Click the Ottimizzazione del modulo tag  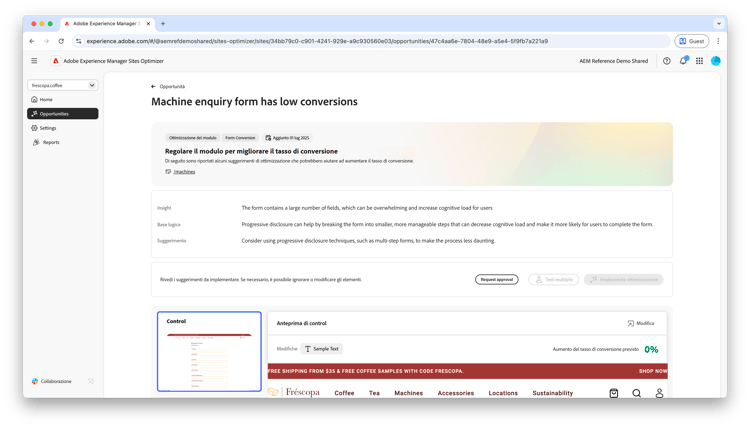coord(192,138)
